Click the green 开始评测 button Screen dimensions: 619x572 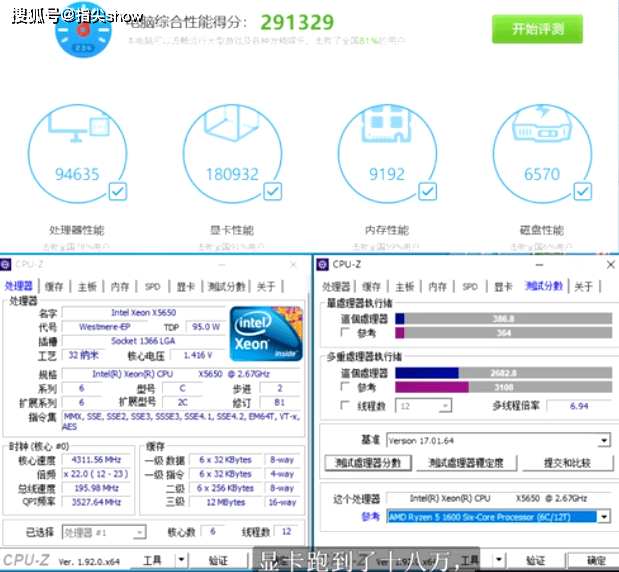click(x=537, y=29)
